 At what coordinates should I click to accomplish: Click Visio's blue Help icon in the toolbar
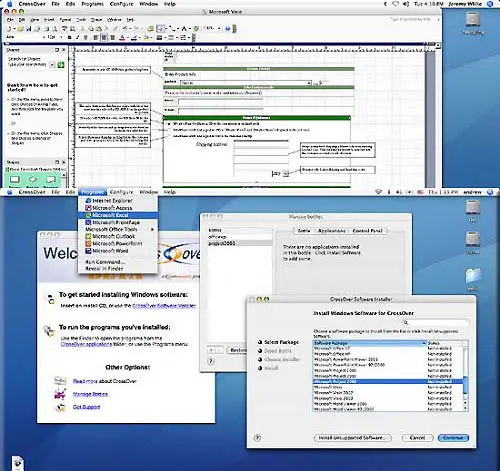coord(228,29)
